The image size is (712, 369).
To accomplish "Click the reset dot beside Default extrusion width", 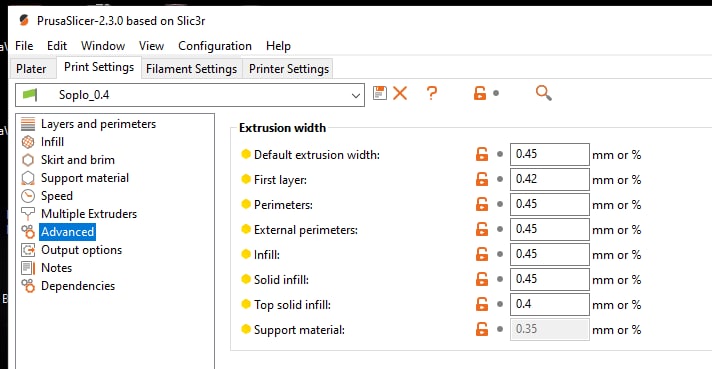I will (x=500, y=154).
